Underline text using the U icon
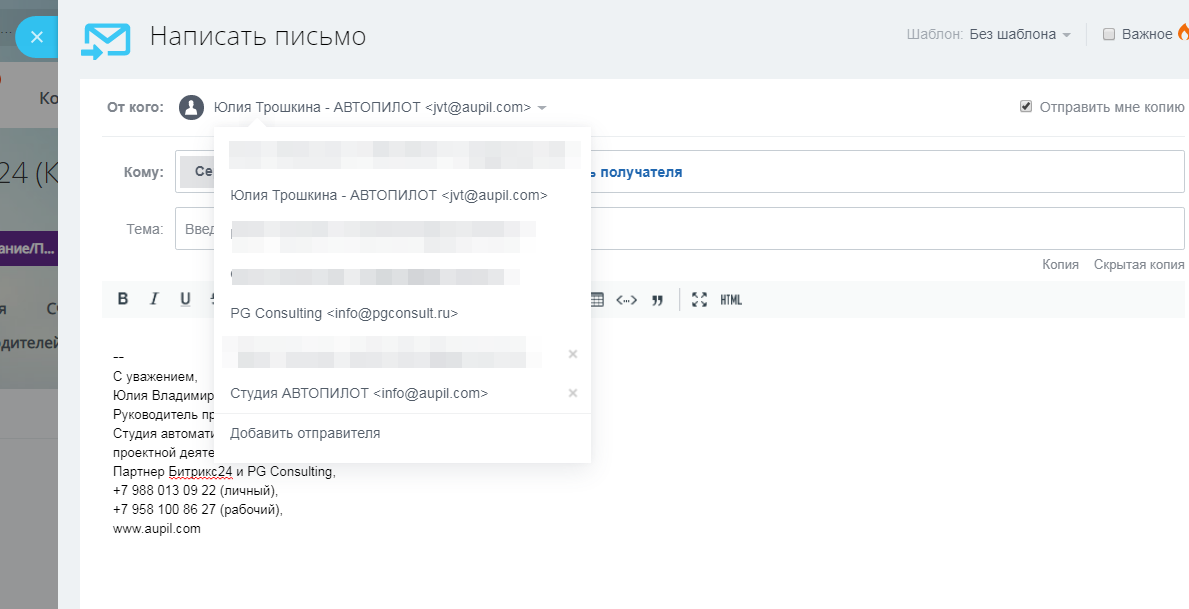Image resolution: width=1189 pixels, height=609 pixels. coord(185,299)
